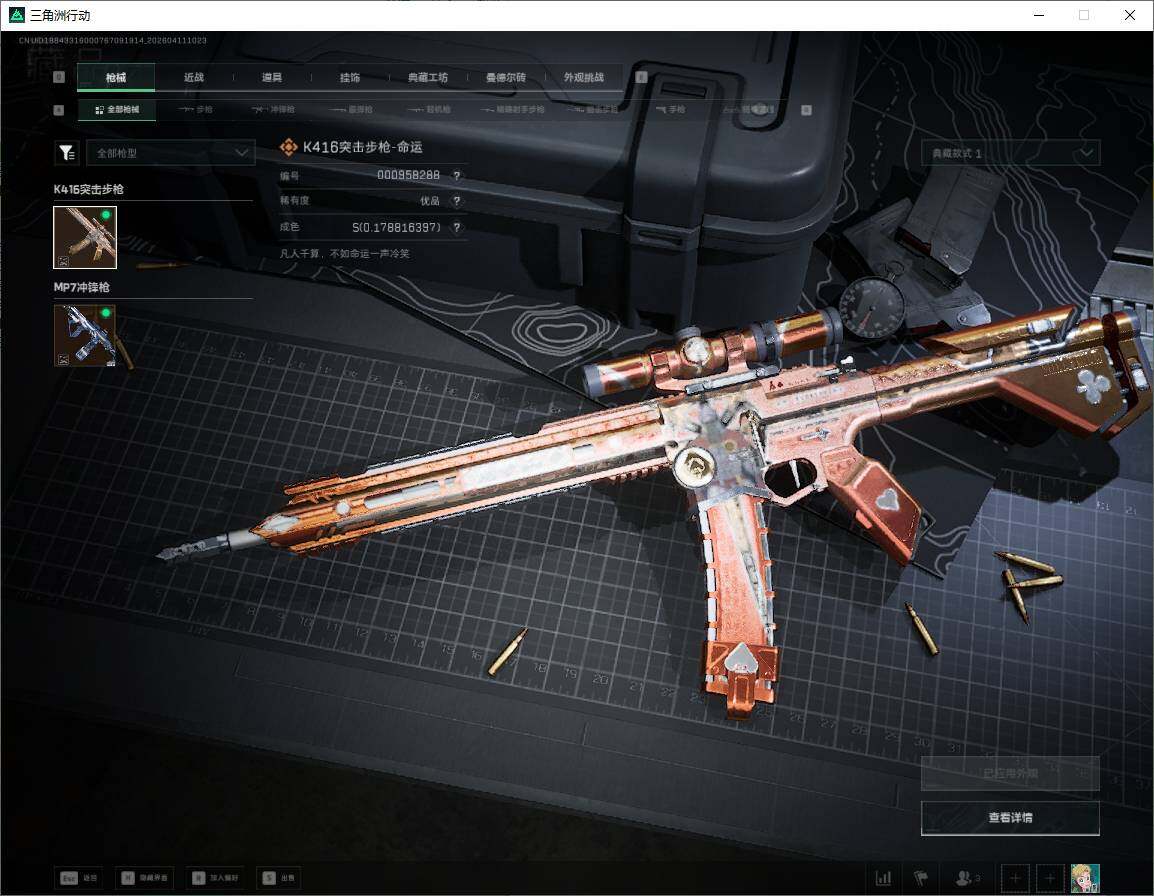Switch to the 道具 tab
Viewport: 1154px width, 896px height.
[272, 77]
